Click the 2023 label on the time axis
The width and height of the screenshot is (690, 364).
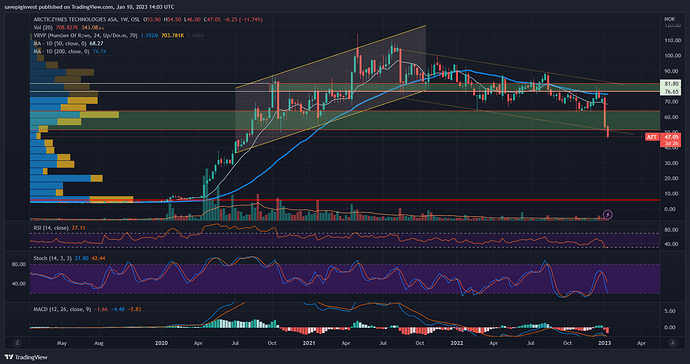click(604, 343)
